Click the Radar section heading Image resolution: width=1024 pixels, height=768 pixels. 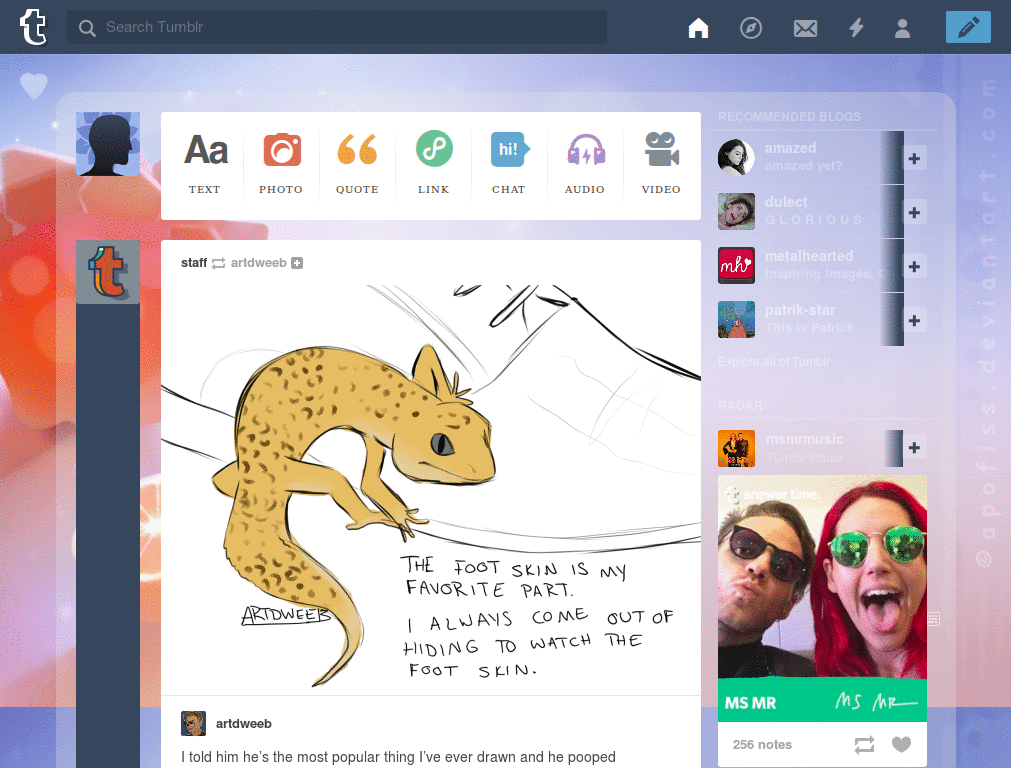point(740,406)
